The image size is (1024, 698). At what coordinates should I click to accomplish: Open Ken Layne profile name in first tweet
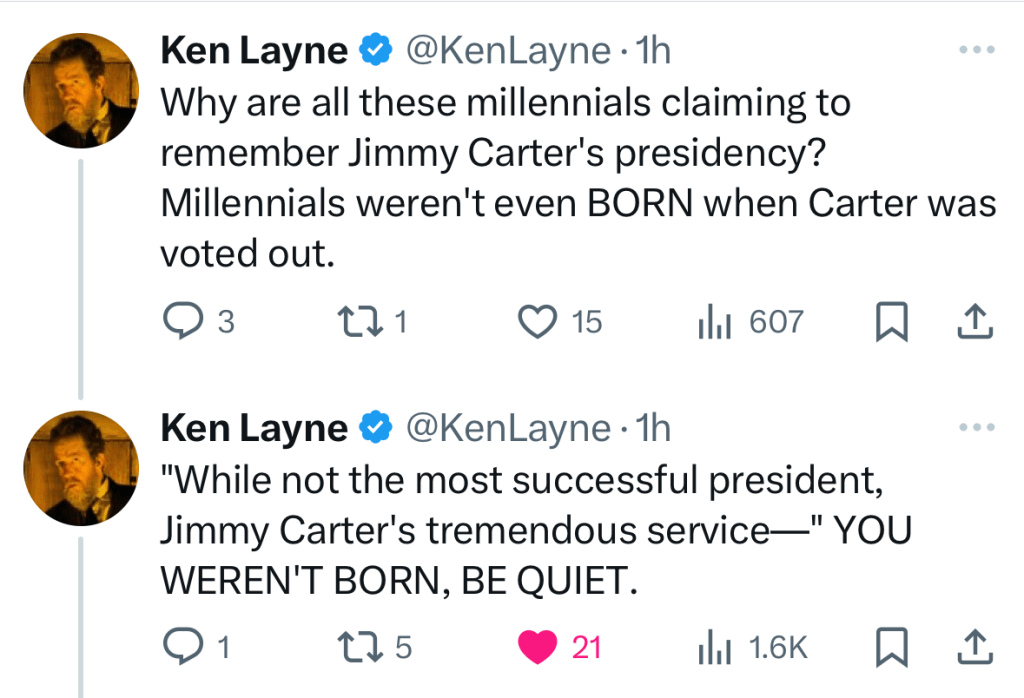click(254, 51)
